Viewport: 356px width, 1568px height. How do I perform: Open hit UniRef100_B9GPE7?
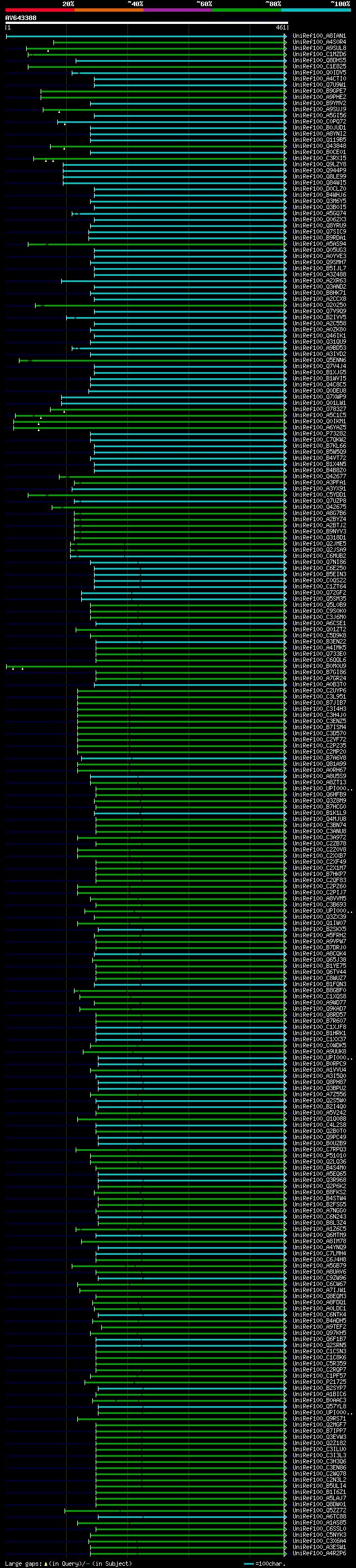[319, 91]
